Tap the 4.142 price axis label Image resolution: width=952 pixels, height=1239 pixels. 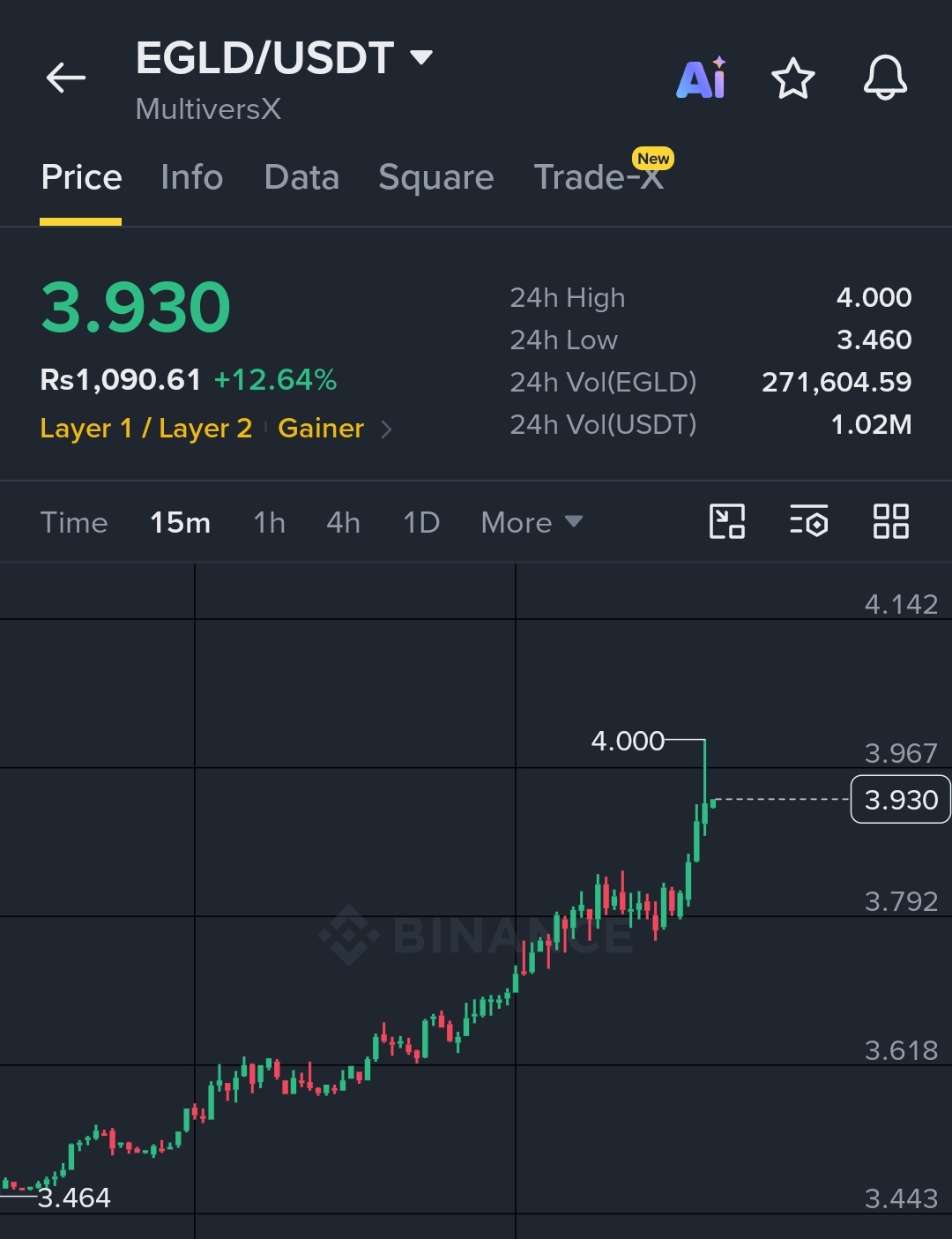(x=901, y=604)
